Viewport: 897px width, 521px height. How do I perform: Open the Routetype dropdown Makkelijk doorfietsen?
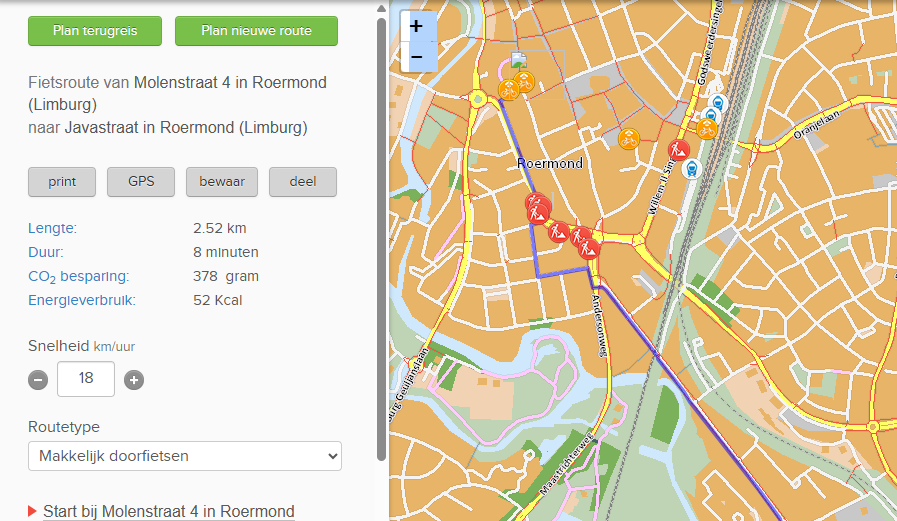[185, 456]
